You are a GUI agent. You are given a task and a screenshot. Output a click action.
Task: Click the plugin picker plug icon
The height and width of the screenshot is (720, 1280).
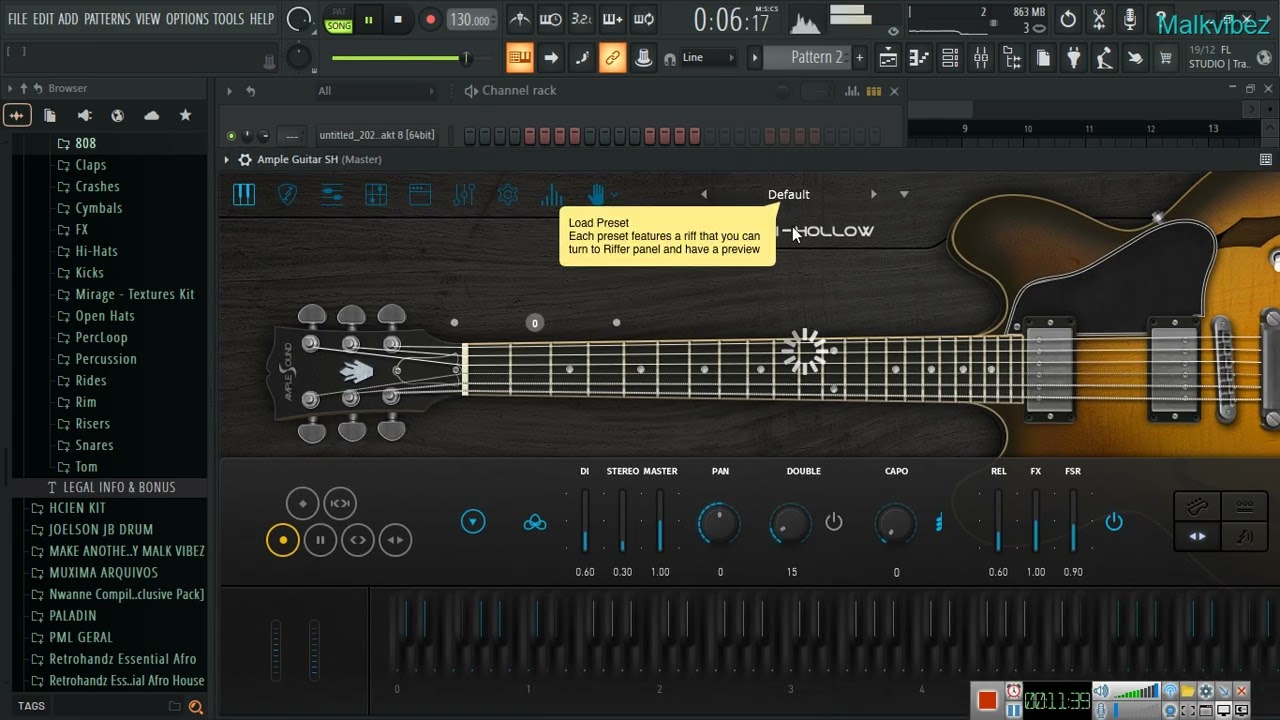(1074, 59)
